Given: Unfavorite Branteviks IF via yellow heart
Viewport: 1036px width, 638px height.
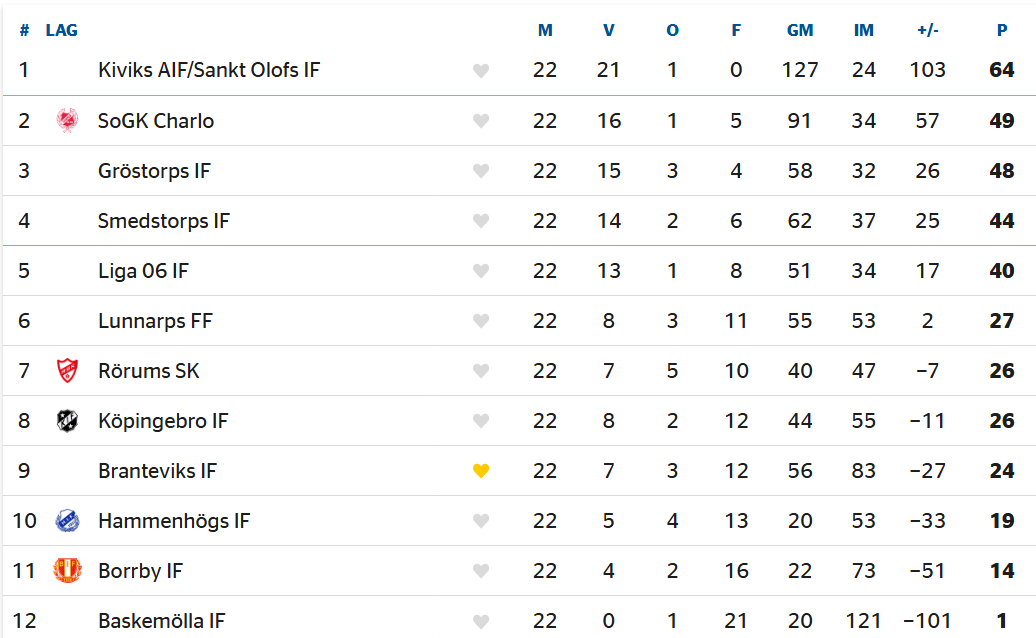Looking at the screenshot, I should 481,471.
